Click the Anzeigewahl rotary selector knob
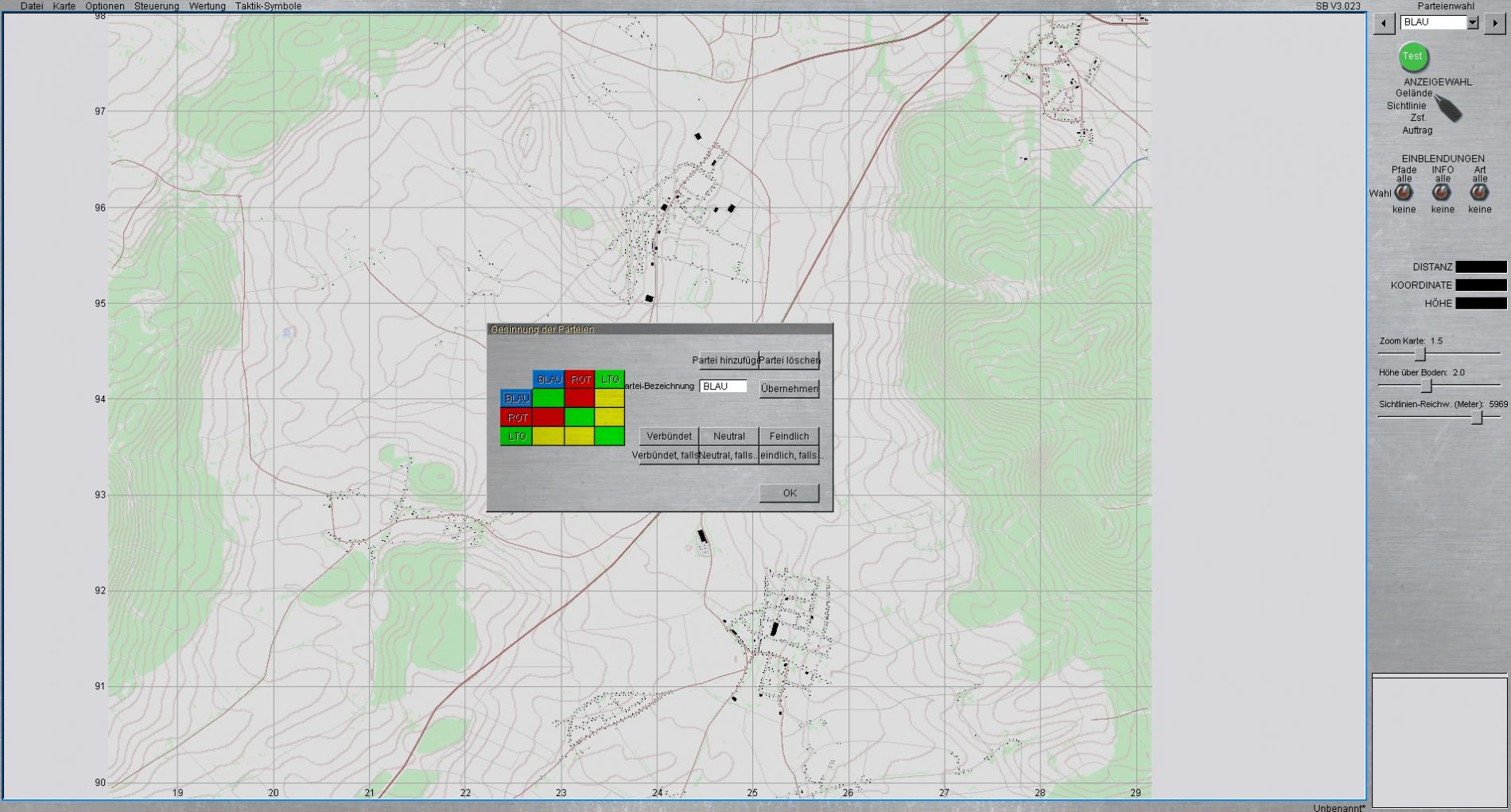This screenshot has height=812, width=1511. click(1449, 108)
